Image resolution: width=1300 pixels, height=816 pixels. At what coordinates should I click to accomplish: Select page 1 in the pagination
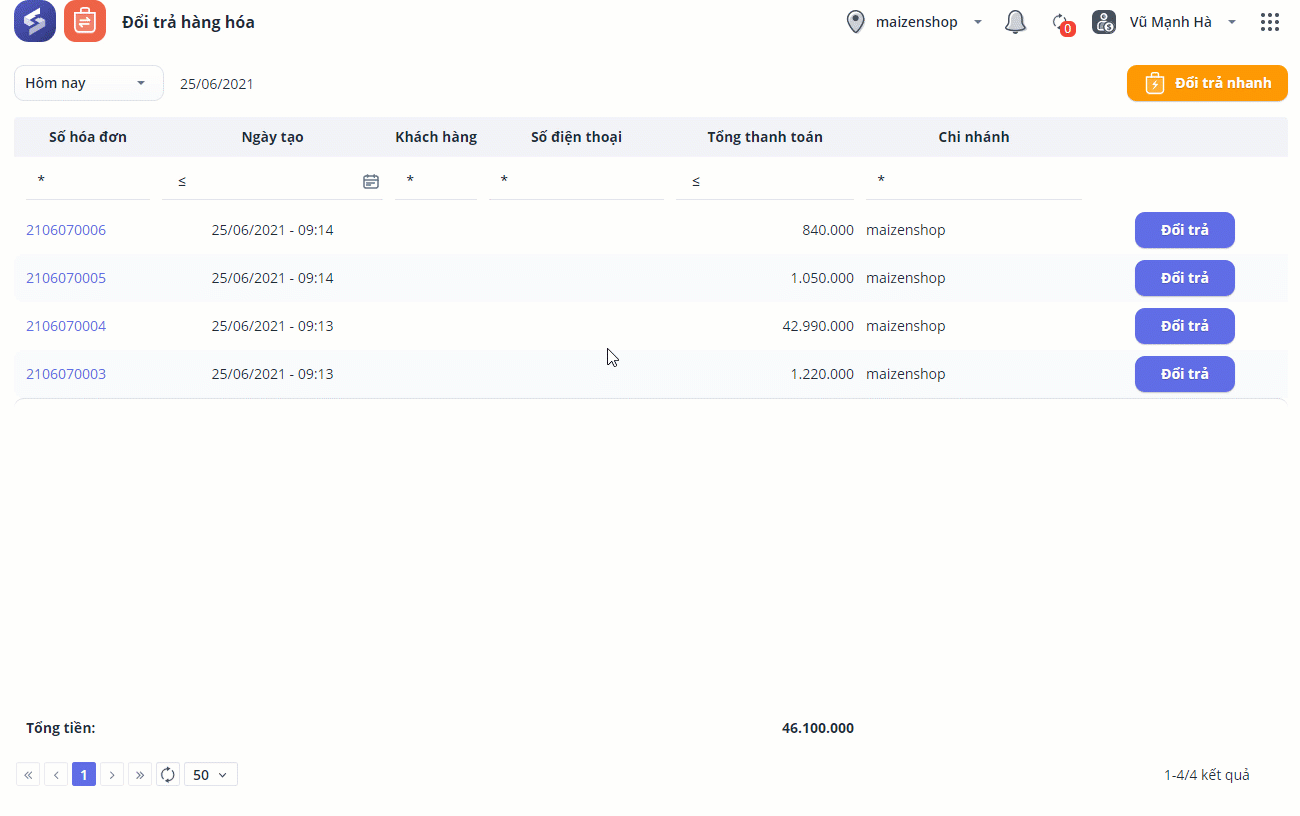(84, 774)
